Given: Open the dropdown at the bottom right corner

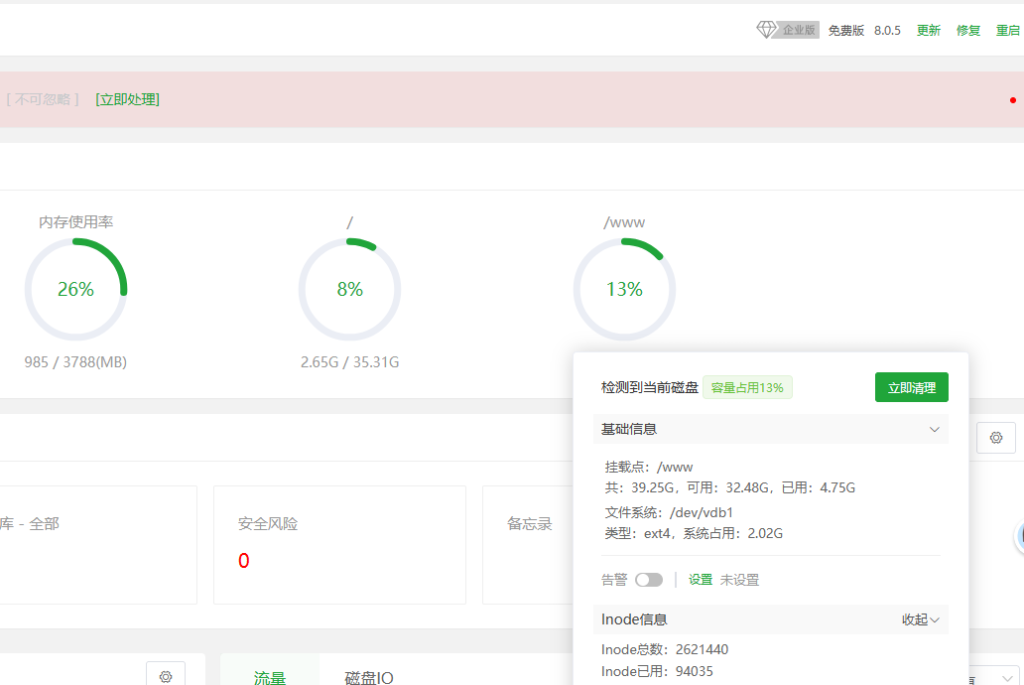Looking at the screenshot, I should click(997, 677).
